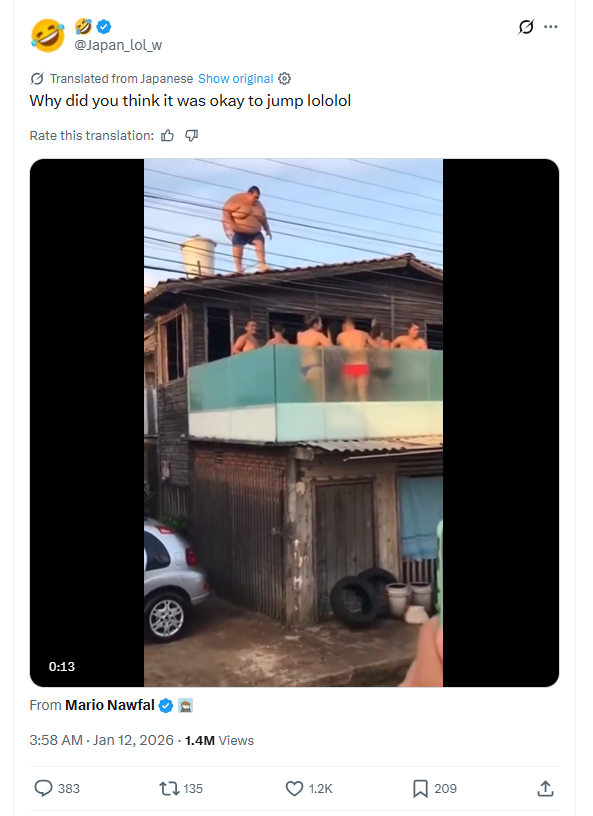Open translation settings gear

pos(284,79)
